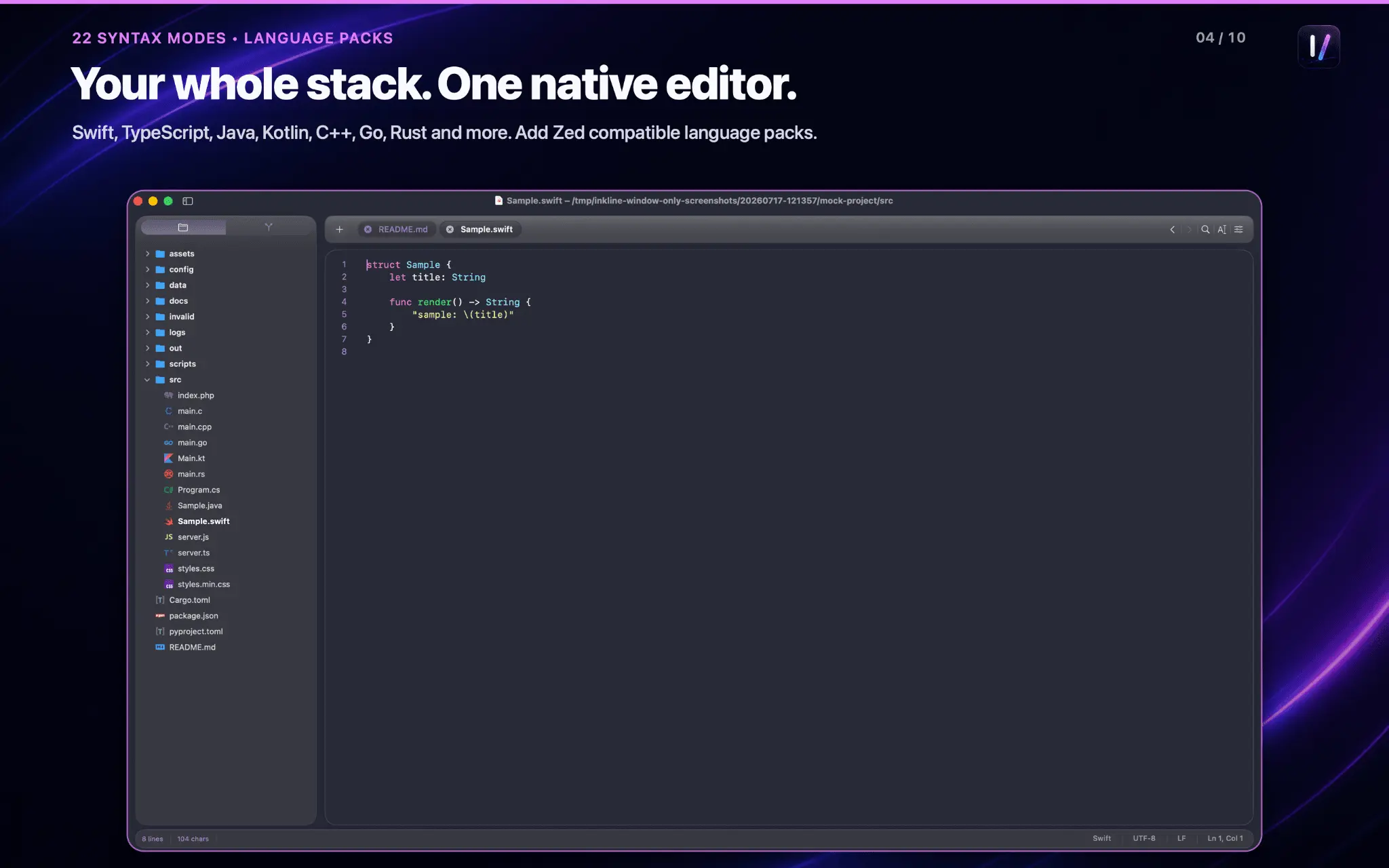Open editor settings sliders icon
This screenshot has width=1389, height=868.
pyautogui.click(x=1238, y=229)
